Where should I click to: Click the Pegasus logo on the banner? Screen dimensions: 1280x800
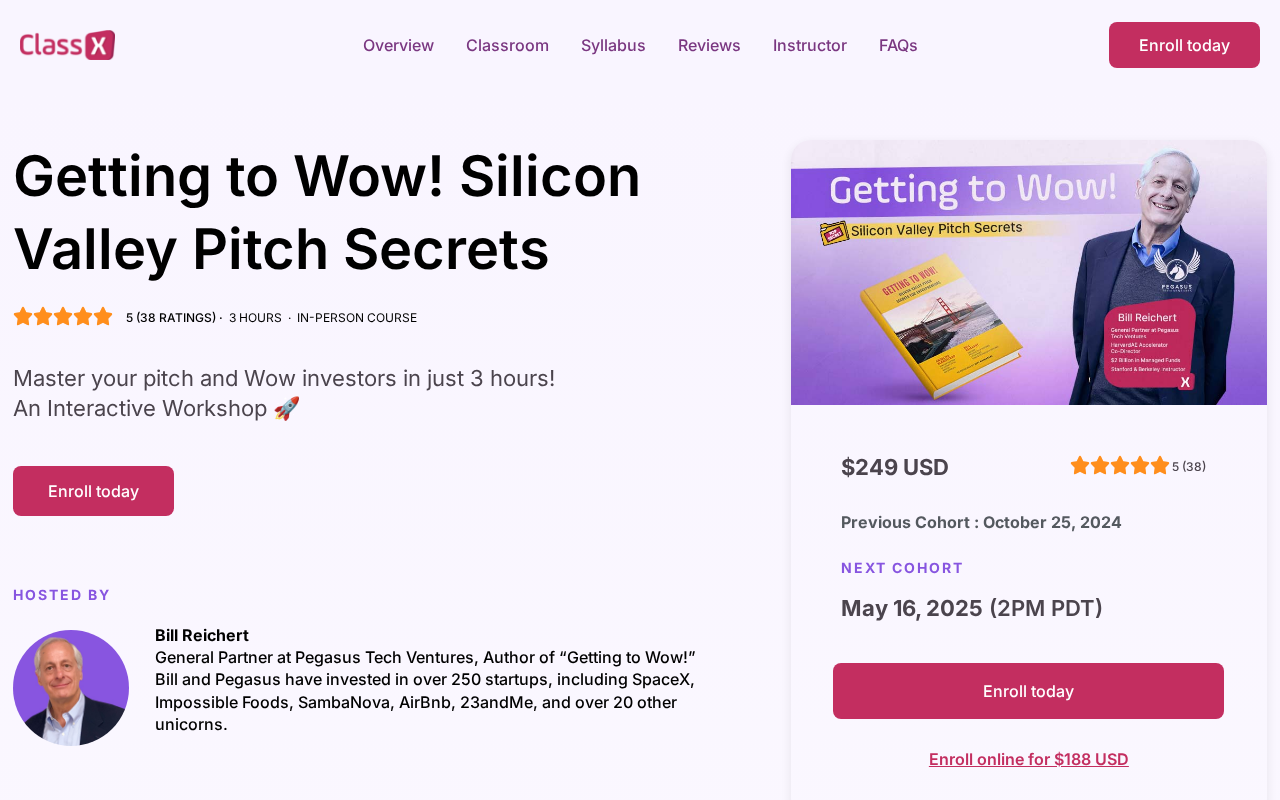point(1176,269)
